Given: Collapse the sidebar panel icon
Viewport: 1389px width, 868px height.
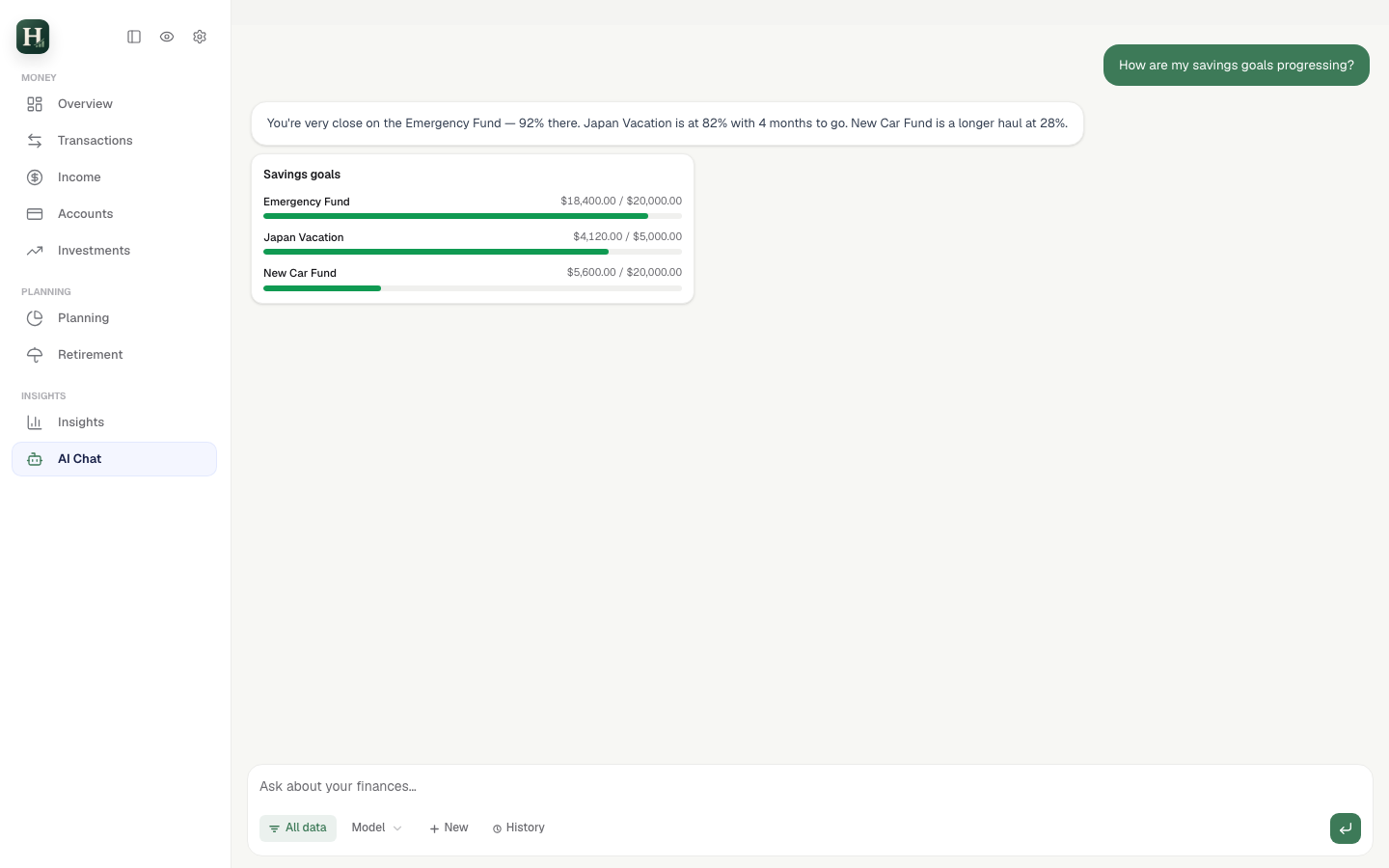Looking at the screenshot, I should [x=134, y=37].
